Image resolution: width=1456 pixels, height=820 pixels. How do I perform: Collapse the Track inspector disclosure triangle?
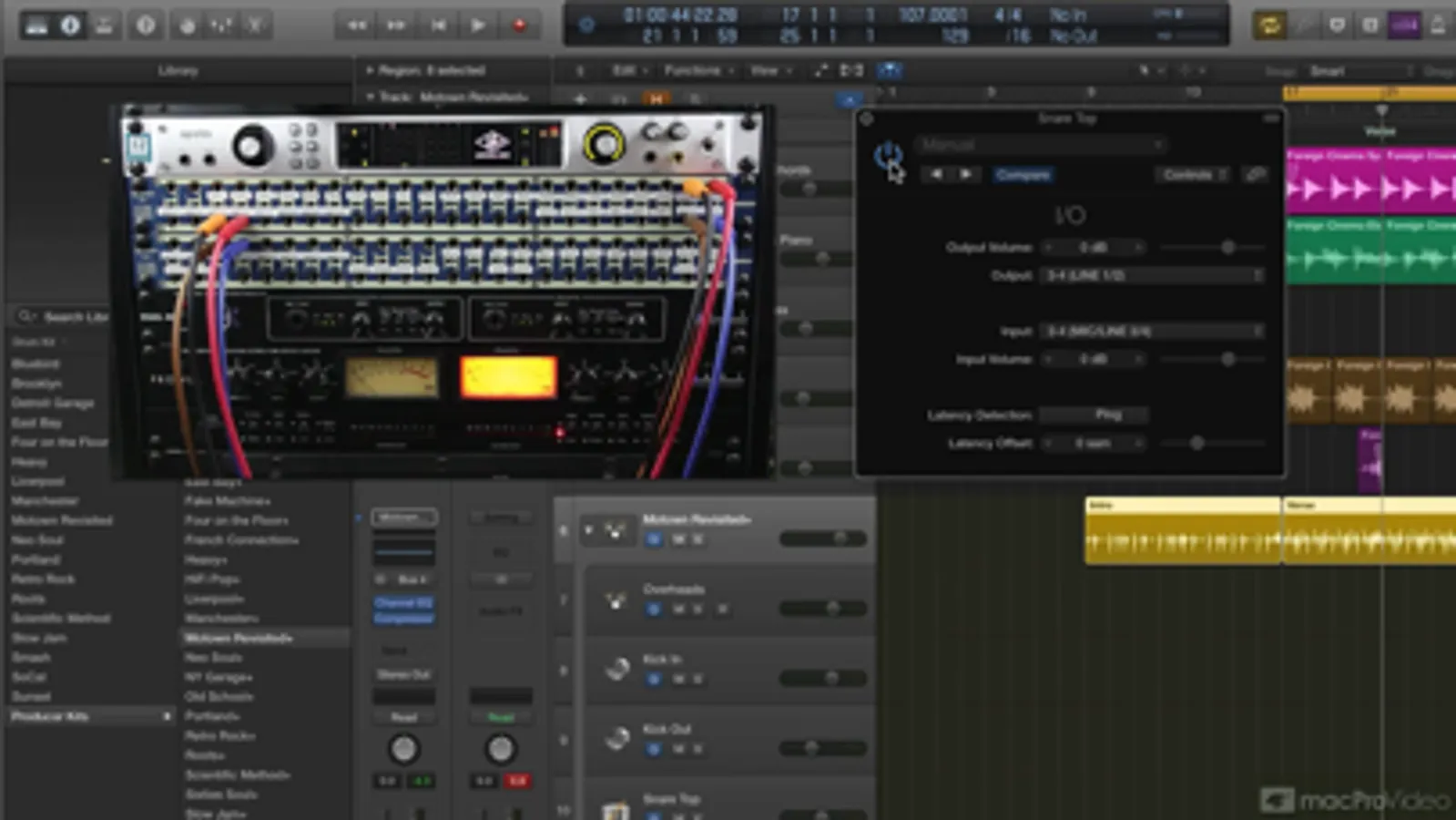pyautogui.click(x=370, y=97)
